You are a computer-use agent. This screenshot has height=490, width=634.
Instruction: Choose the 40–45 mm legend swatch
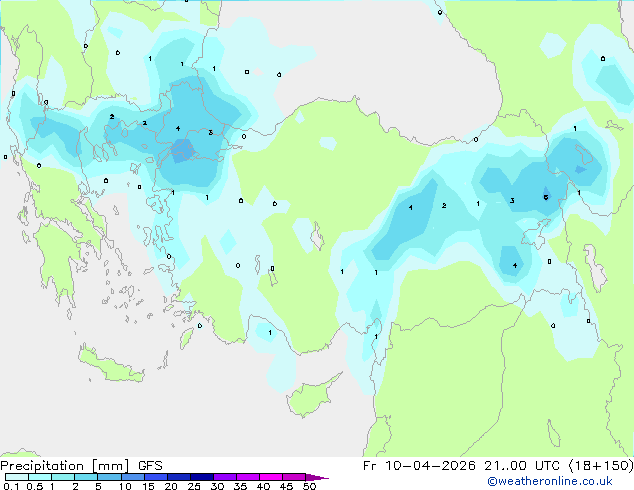271,477
